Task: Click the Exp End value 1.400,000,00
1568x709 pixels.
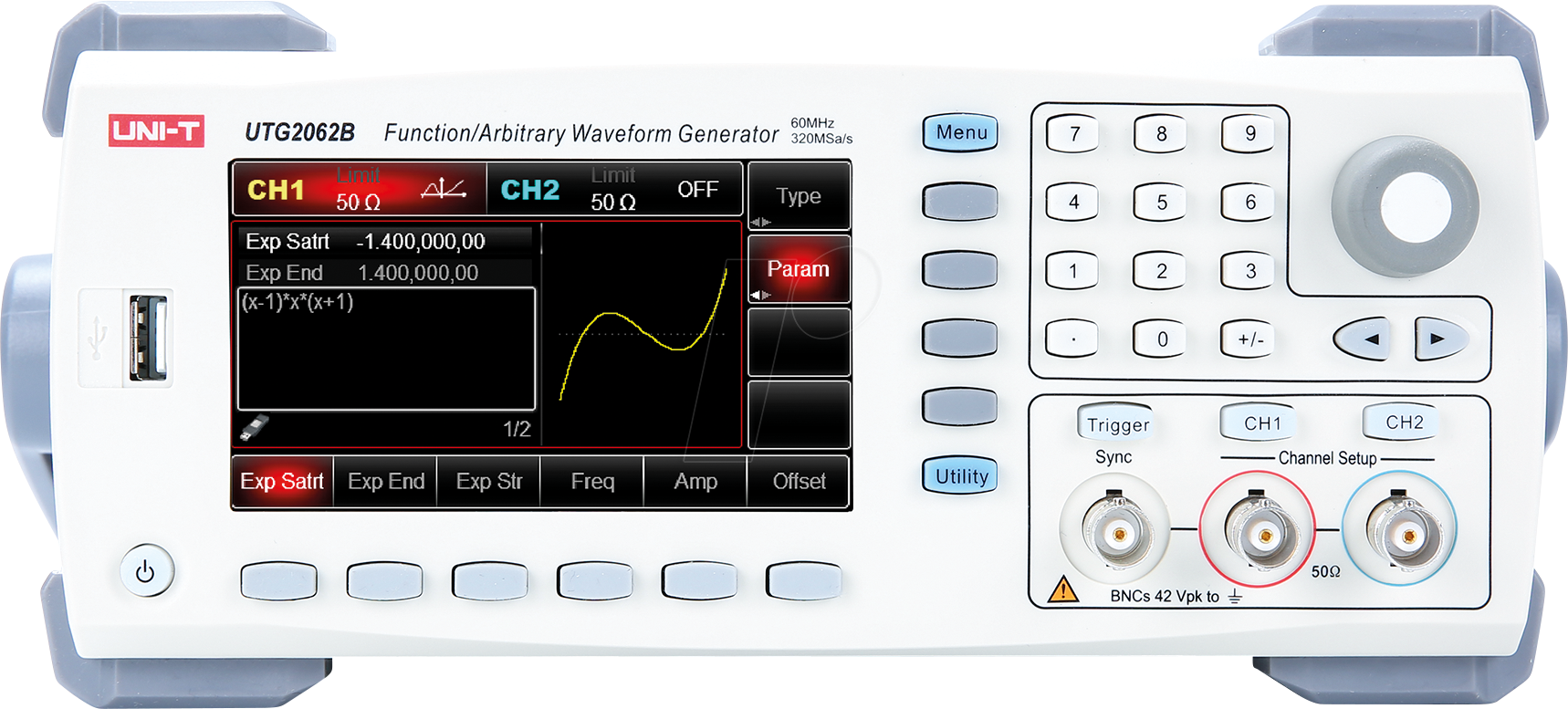Action: tap(418, 273)
